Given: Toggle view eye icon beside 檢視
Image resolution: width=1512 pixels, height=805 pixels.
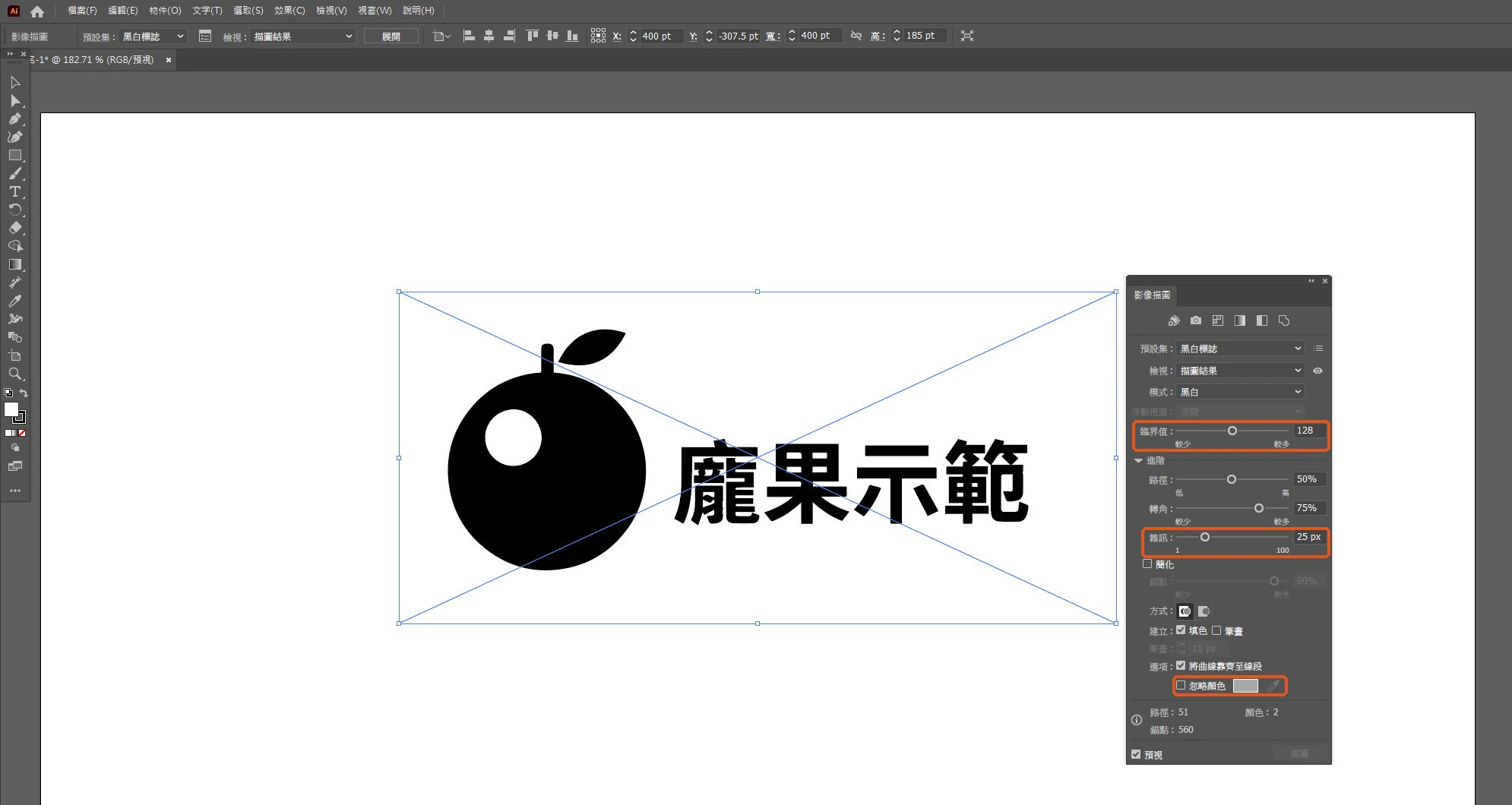Looking at the screenshot, I should pyautogui.click(x=1318, y=371).
